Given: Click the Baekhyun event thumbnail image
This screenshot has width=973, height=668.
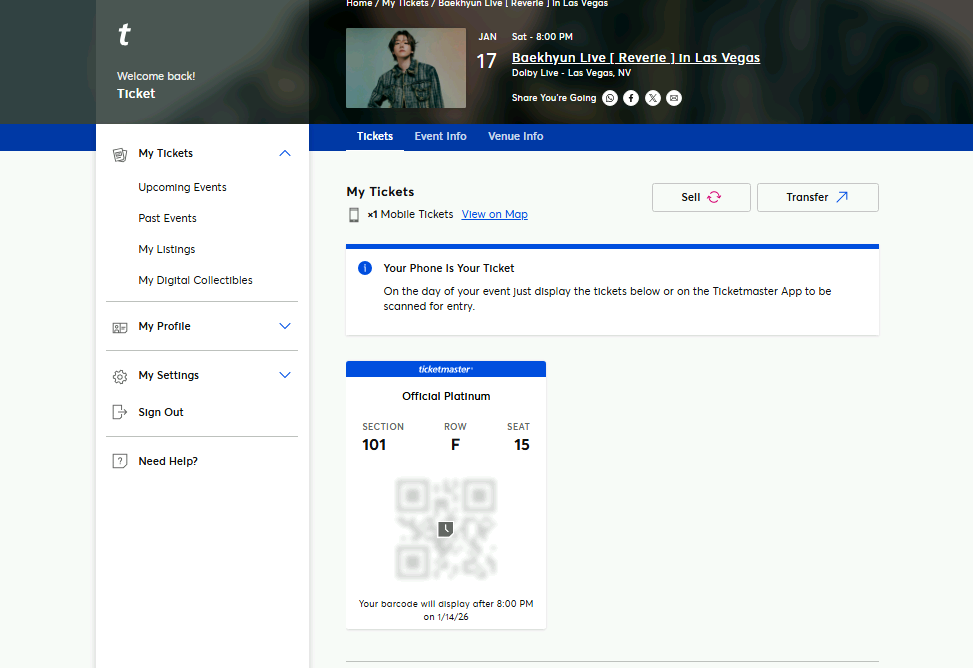Looking at the screenshot, I should (x=406, y=68).
